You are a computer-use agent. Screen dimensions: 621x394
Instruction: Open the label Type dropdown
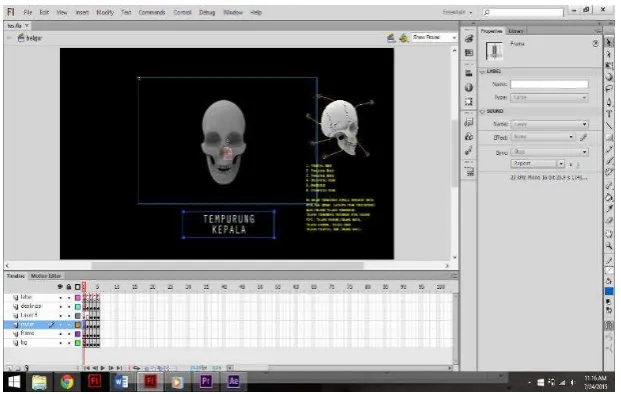[x=549, y=97]
